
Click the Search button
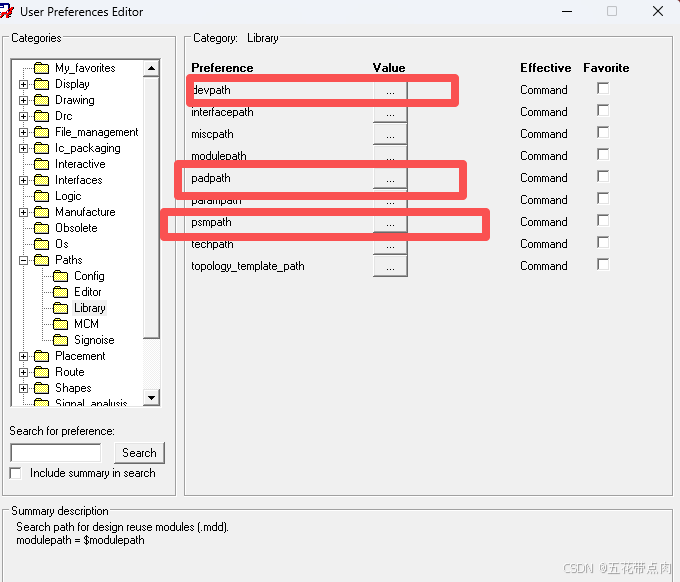(140, 453)
